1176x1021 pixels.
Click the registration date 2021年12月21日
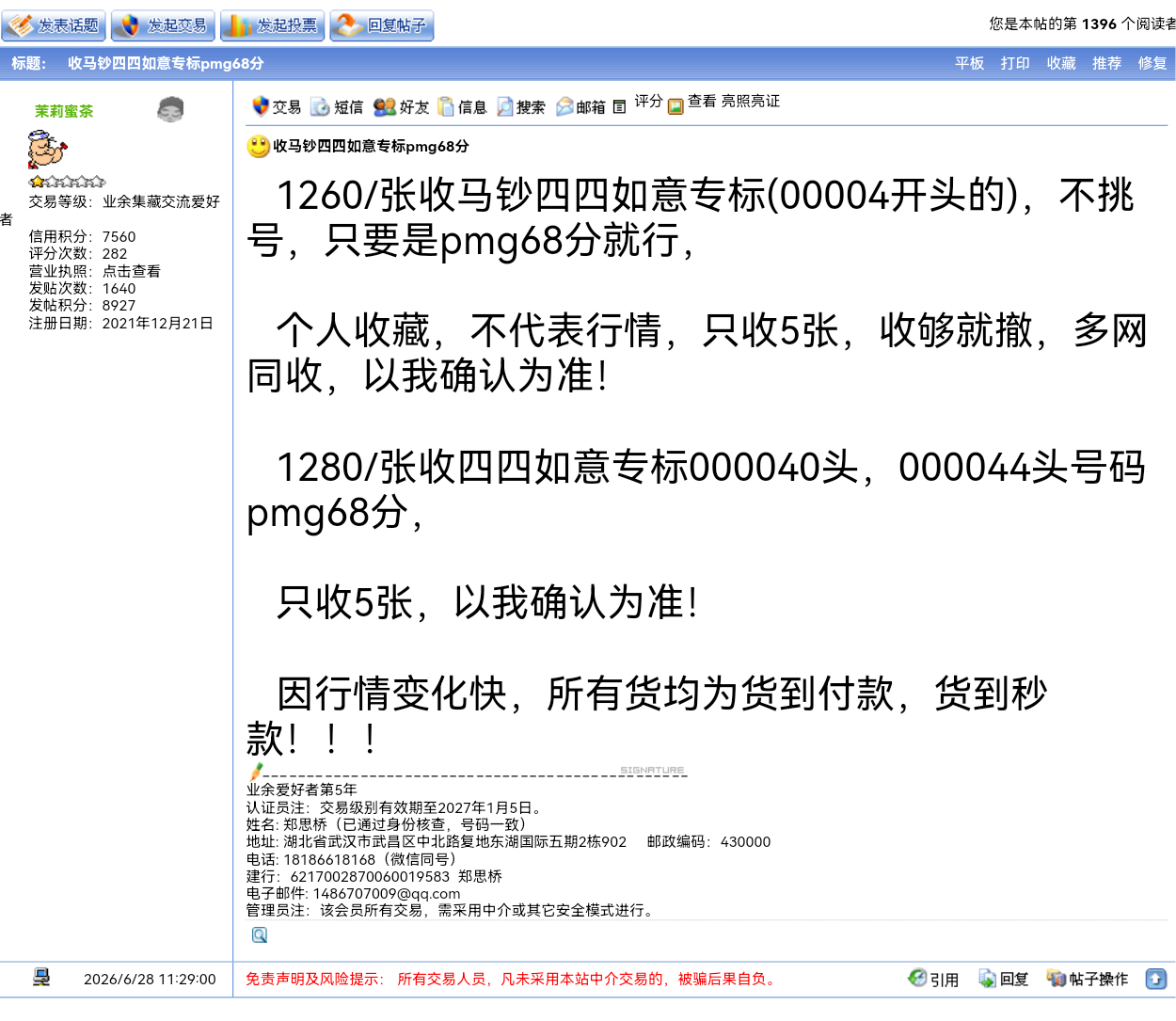click(158, 323)
